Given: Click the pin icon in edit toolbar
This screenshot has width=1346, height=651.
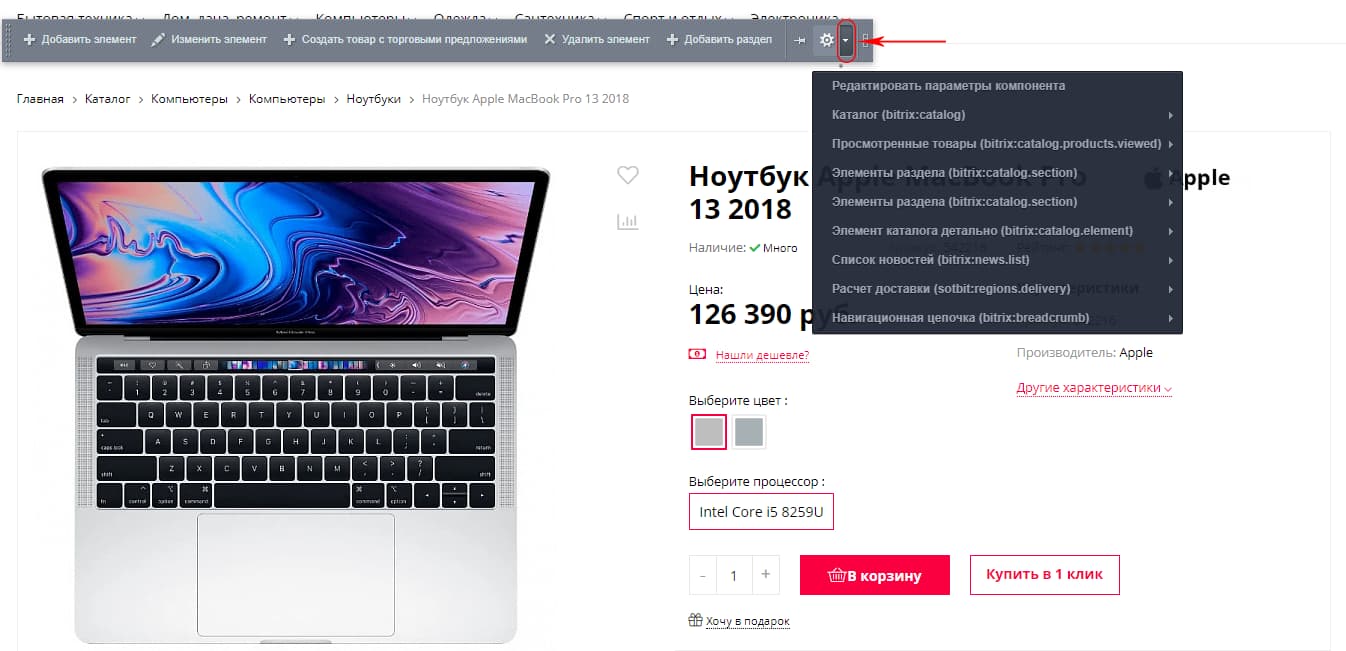Looking at the screenshot, I should (x=799, y=40).
